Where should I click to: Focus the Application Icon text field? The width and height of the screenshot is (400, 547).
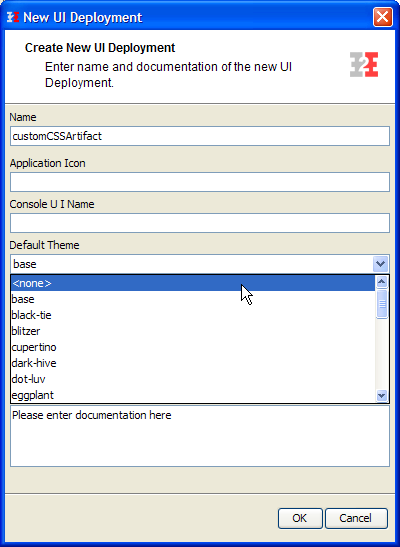click(x=200, y=182)
